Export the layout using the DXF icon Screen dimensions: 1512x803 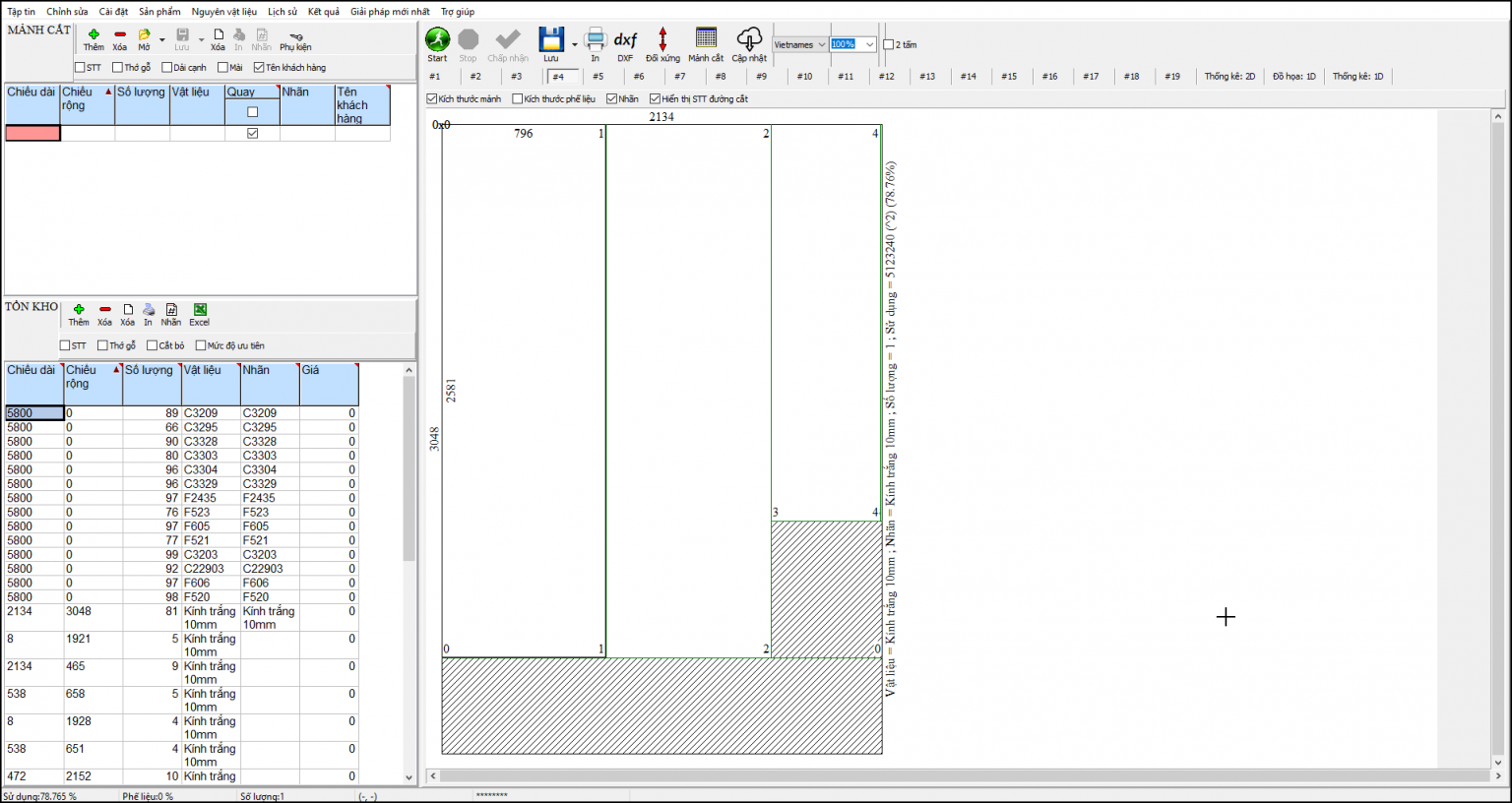click(625, 40)
